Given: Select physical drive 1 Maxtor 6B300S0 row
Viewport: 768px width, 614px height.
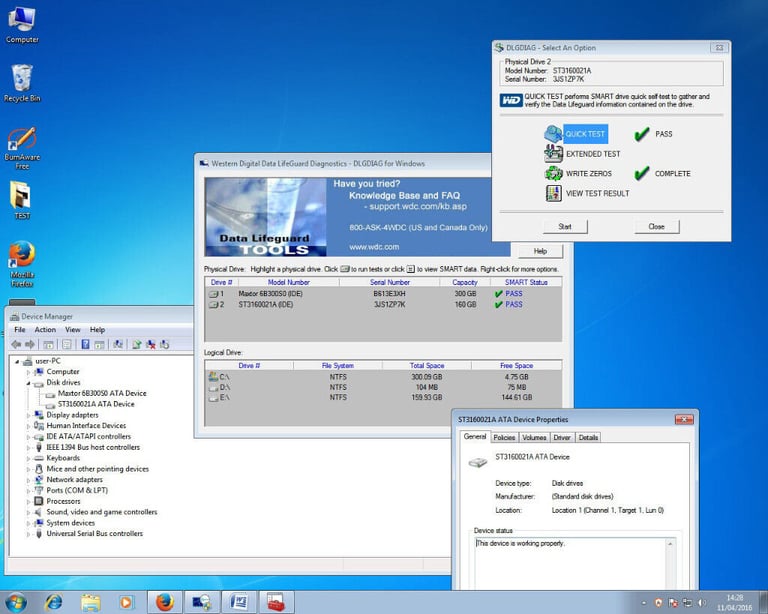Looking at the screenshot, I should tap(383, 294).
